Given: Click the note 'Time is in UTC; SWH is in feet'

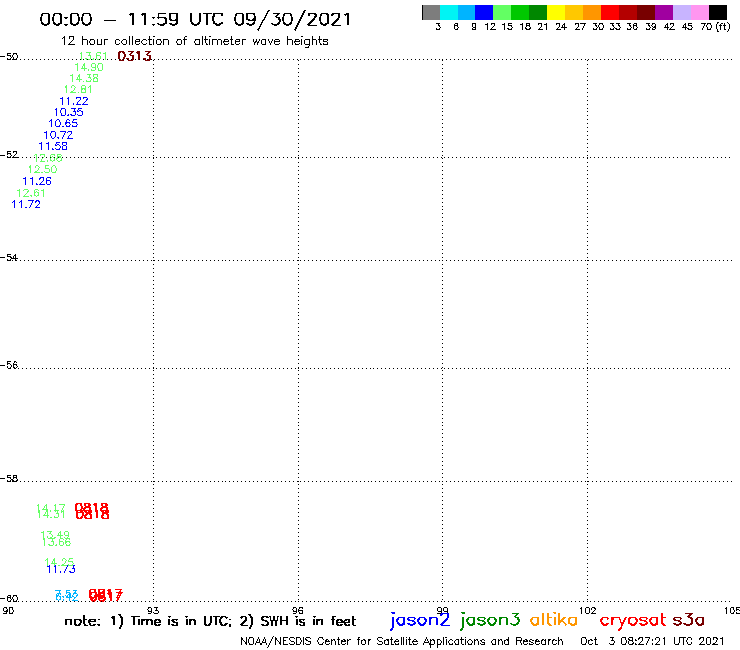Looking at the screenshot, I should point(210,621).
